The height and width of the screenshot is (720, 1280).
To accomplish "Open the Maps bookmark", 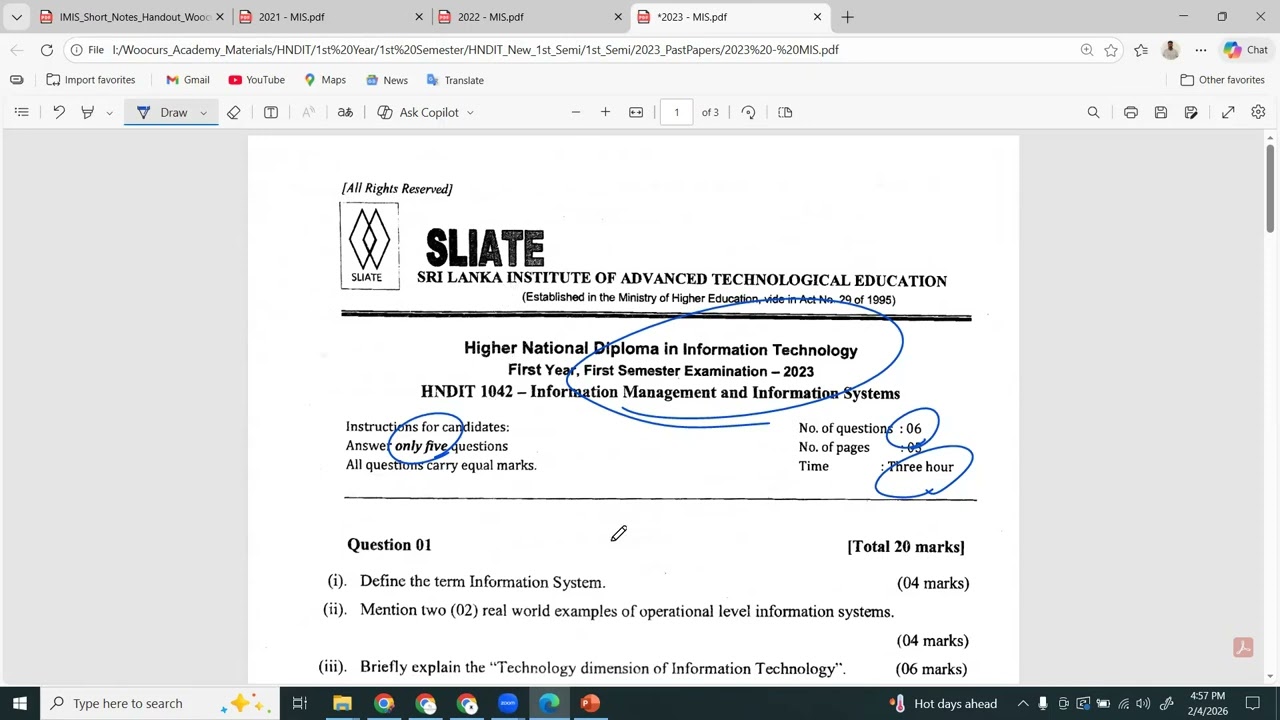I will pos(325,80).
